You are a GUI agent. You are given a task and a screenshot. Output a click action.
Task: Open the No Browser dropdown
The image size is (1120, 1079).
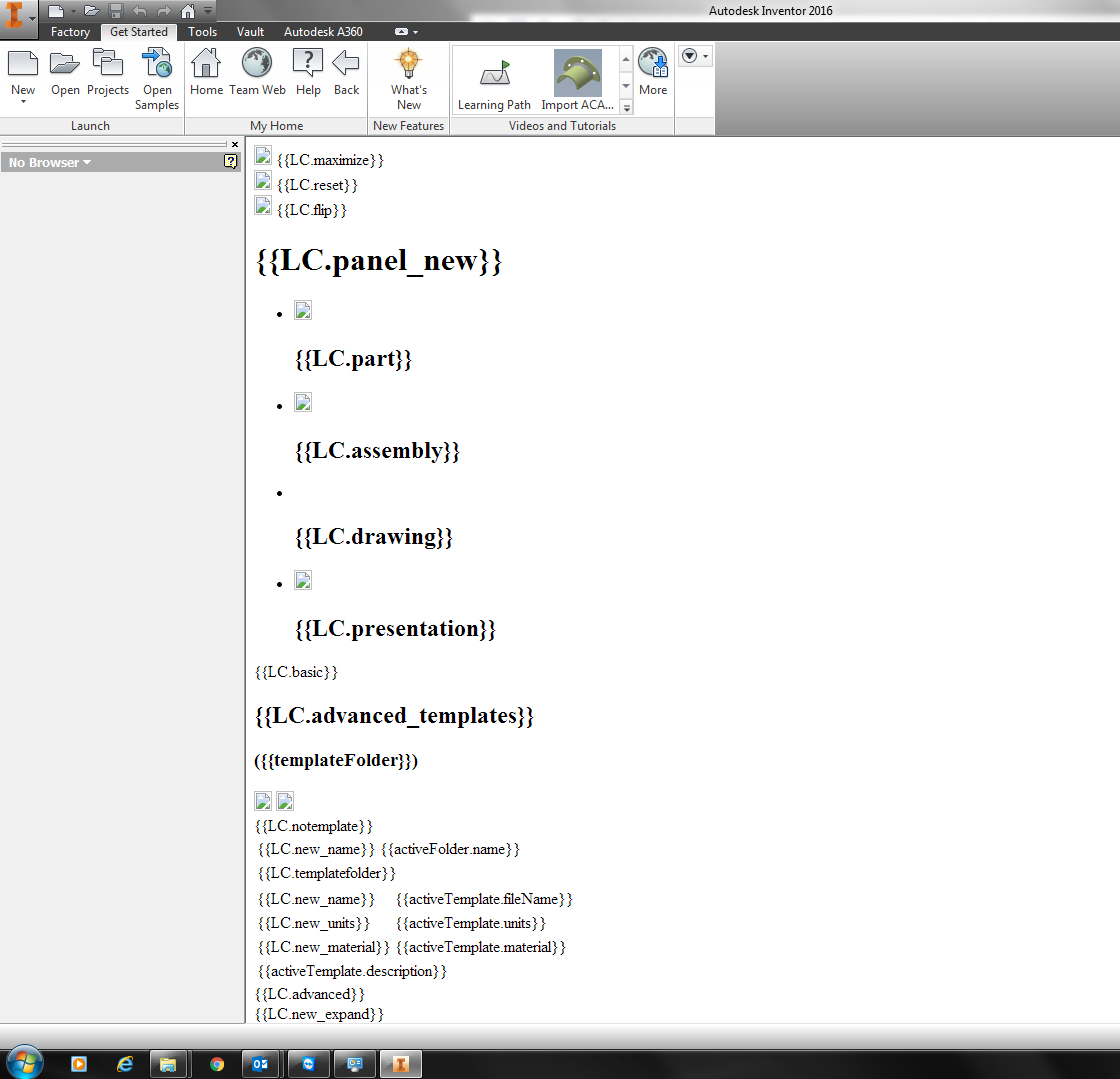[x=50, y=163]
